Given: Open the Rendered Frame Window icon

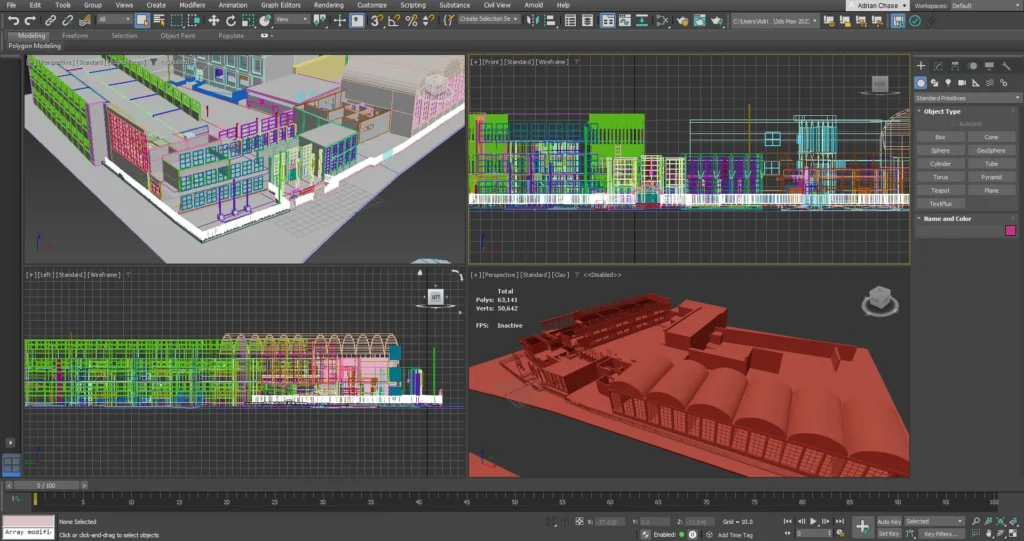Looking at the screenshot, I should [699, 21].
